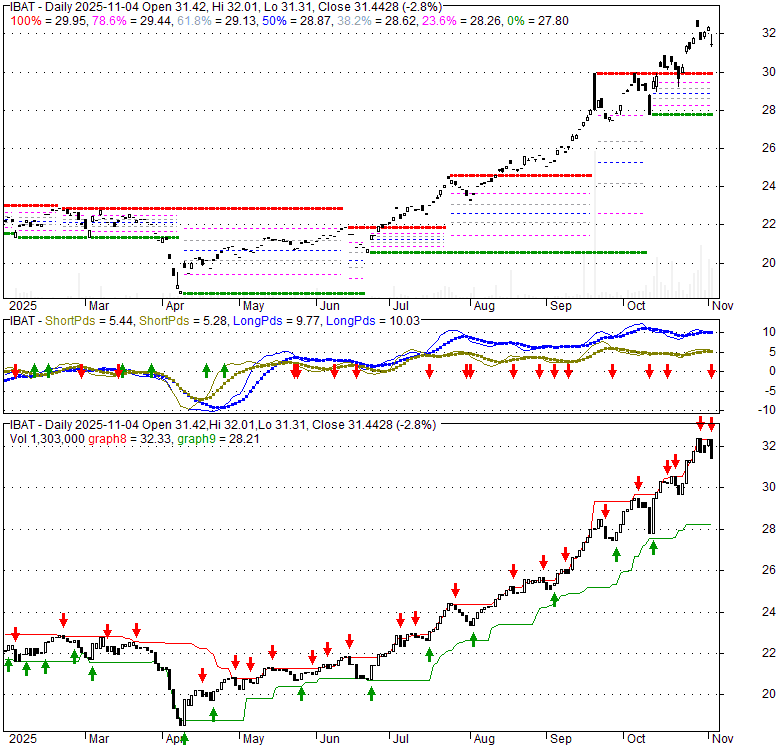Click the green 'graph9 = 28.21' legend entry
The width and height of the screenshot is (780, 745).
[x=218, y=439]
